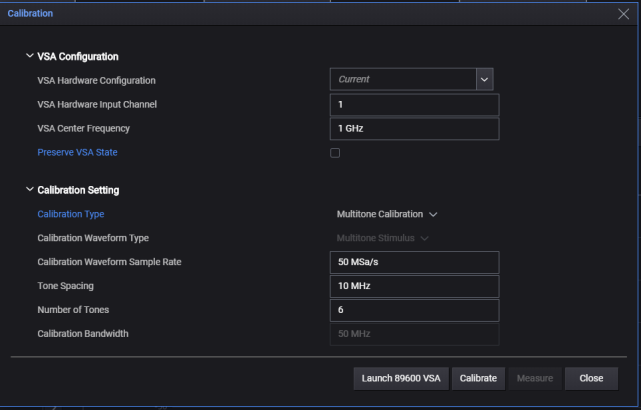Start calibration with the Calibrate button
The height and width of the screenshot is (410, 641).
tap(478, 379)
